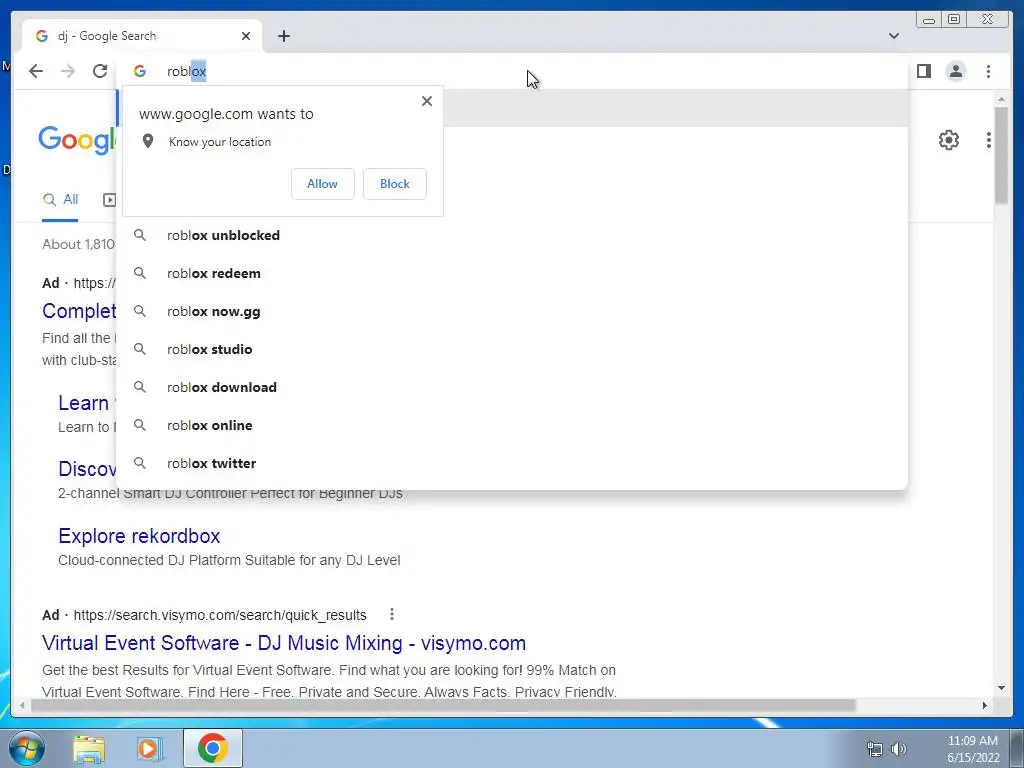Dismiss the location permission popup
This screenshot has height=768, width=1024.
pyautogui.click(x=426, y=101)
